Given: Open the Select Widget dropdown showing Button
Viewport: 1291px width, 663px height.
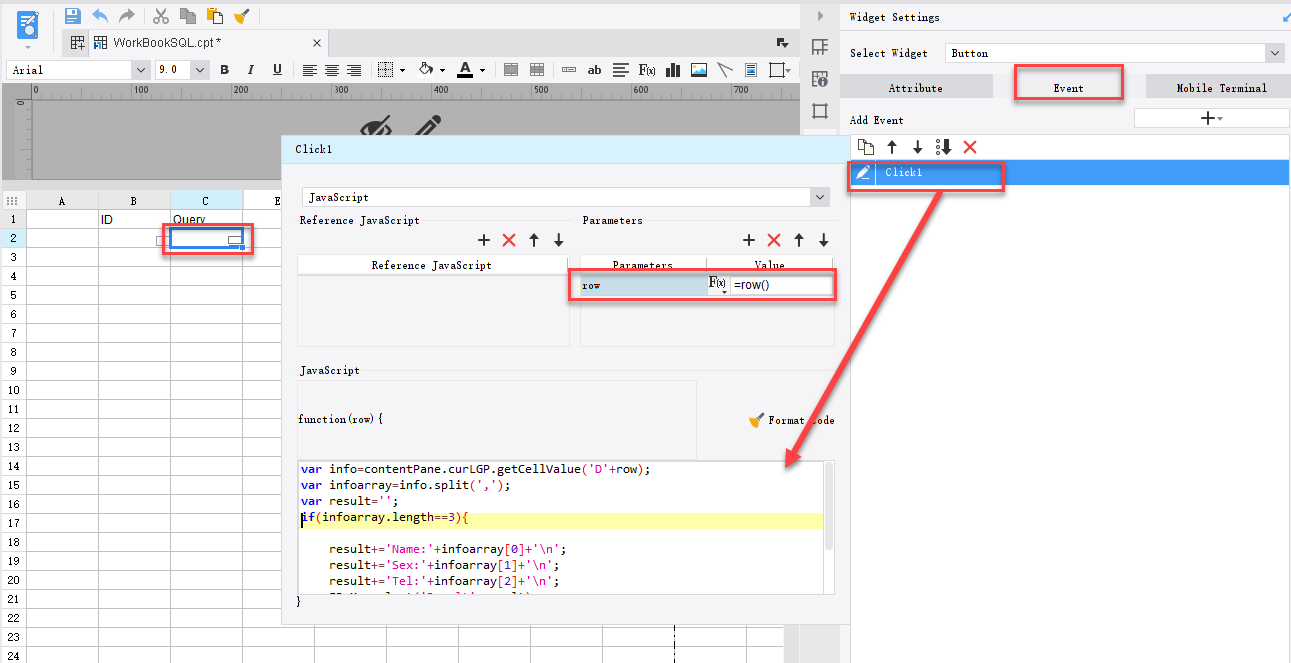Looking at the screenshot, I should click(1273, 52).
